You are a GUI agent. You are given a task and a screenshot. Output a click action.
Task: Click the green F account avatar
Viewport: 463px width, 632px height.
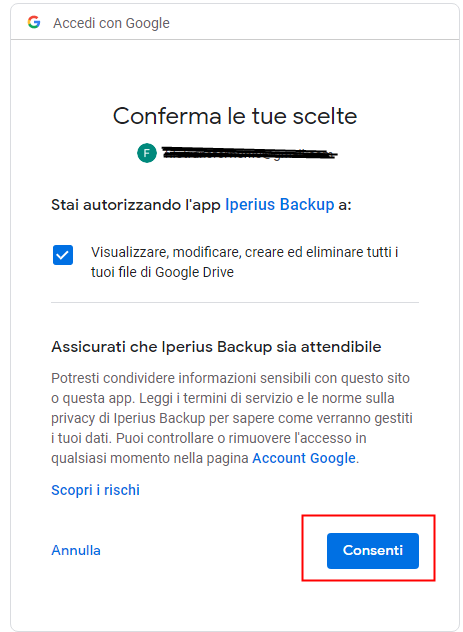[x=147, y=153]
